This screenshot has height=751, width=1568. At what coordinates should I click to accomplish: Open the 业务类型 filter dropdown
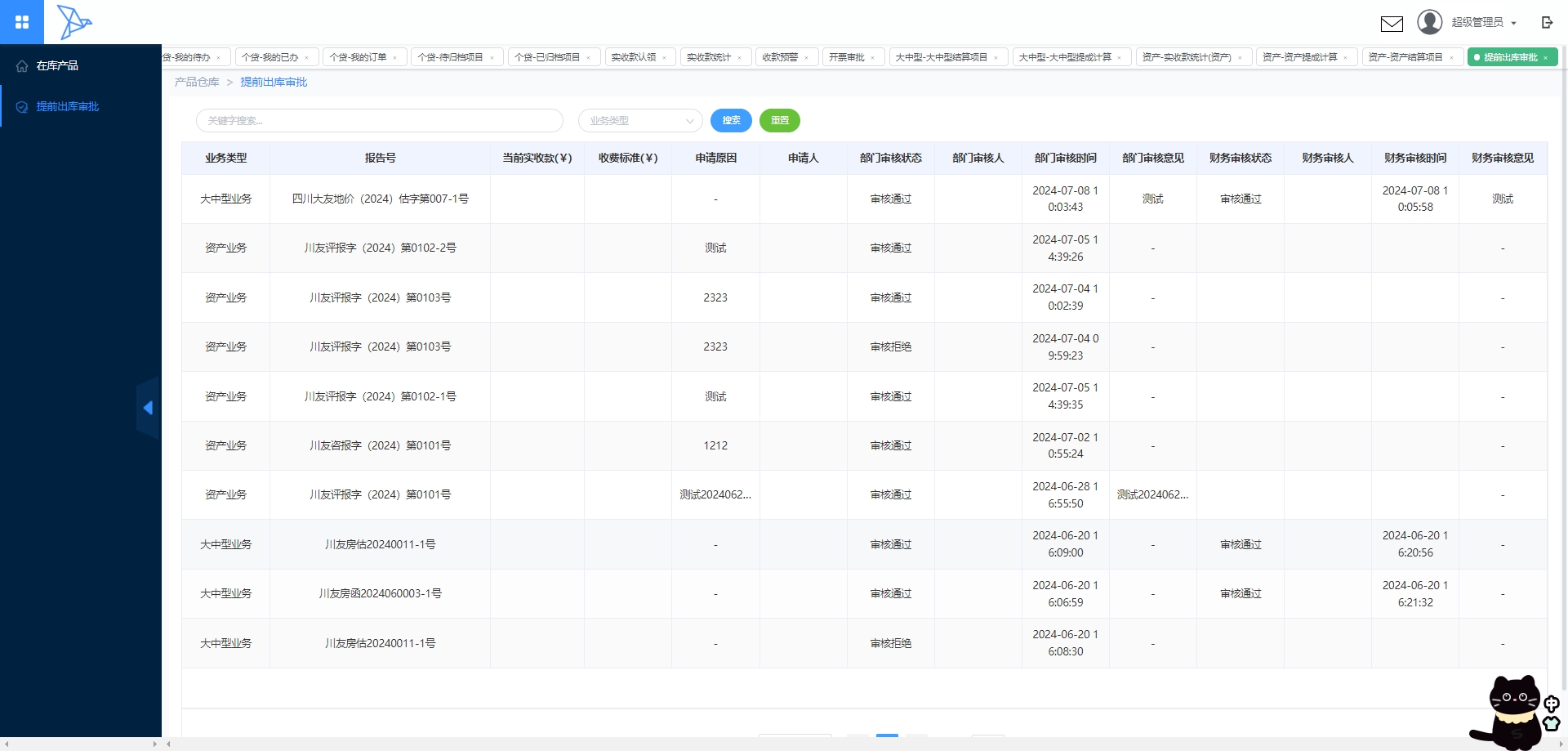tap(640, 120)
